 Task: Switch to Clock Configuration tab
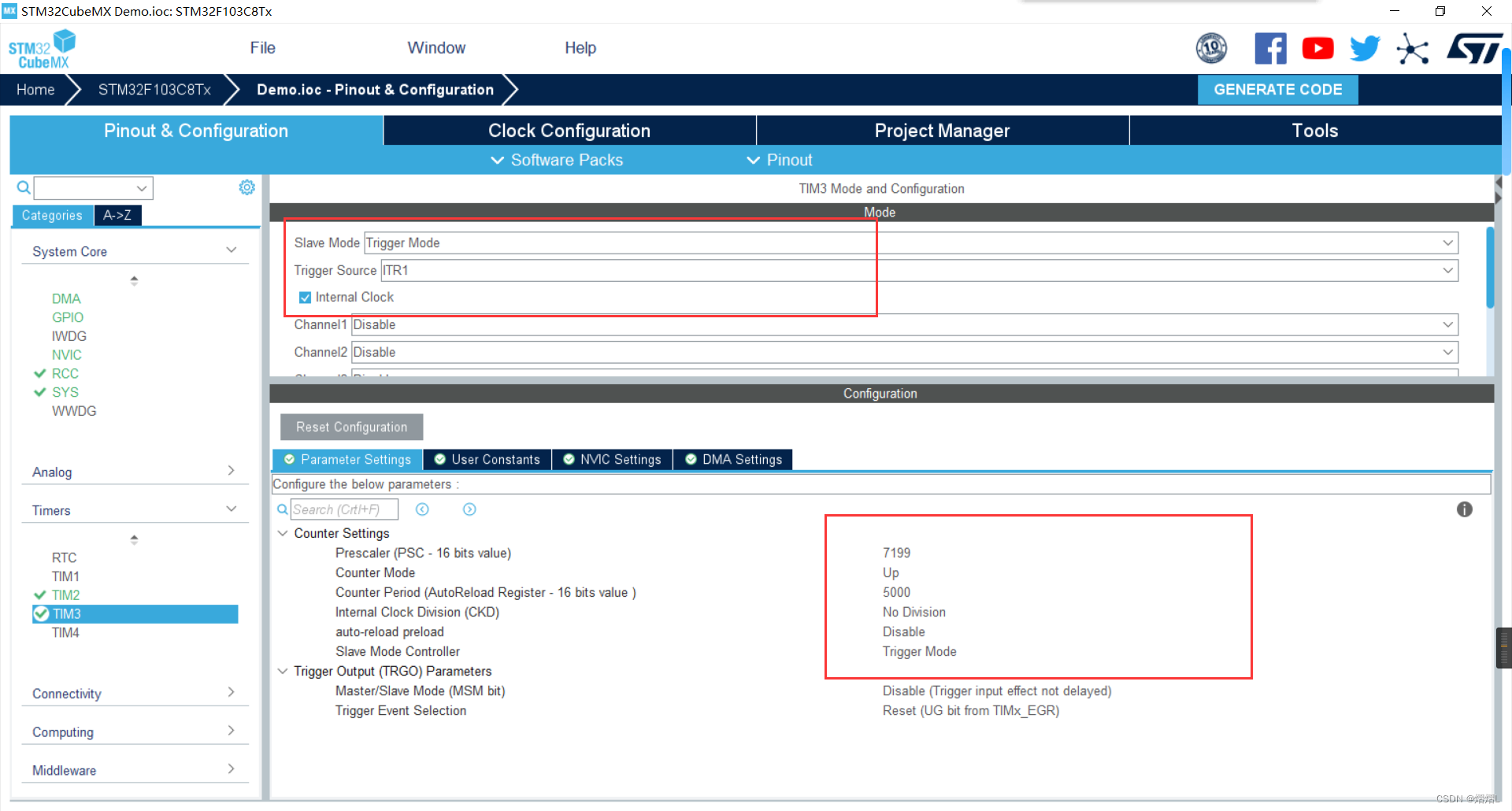coord(569,131)
